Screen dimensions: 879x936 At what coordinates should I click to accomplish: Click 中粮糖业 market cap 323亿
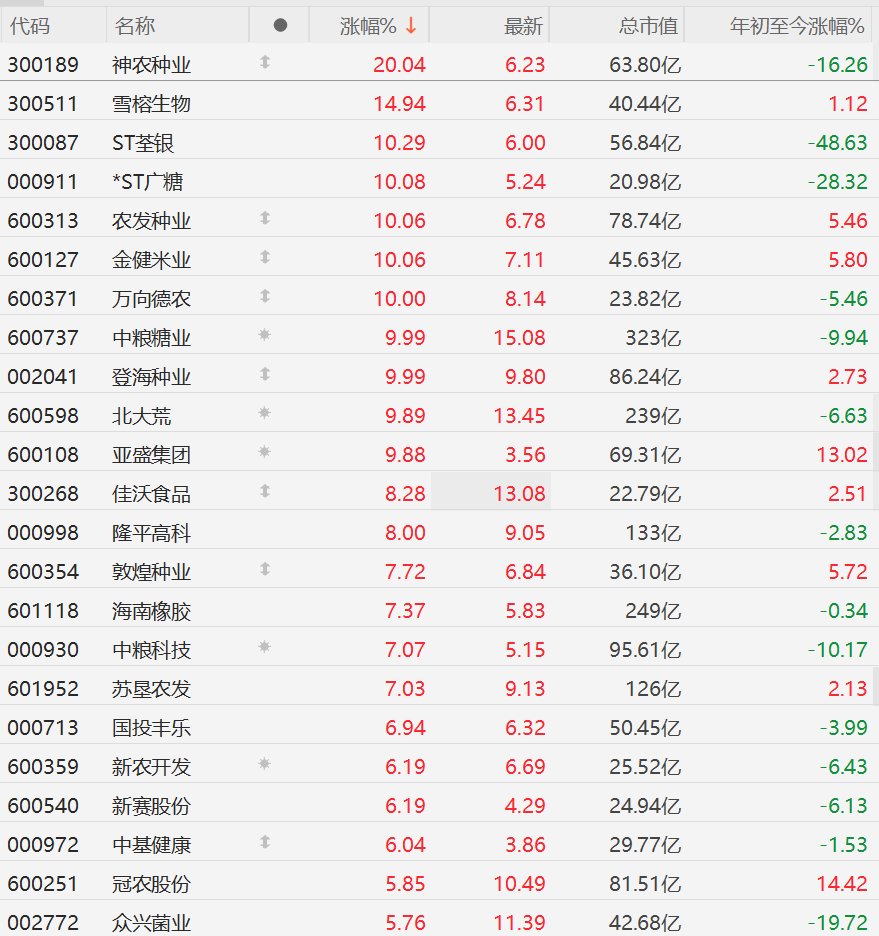click(653, 338)
